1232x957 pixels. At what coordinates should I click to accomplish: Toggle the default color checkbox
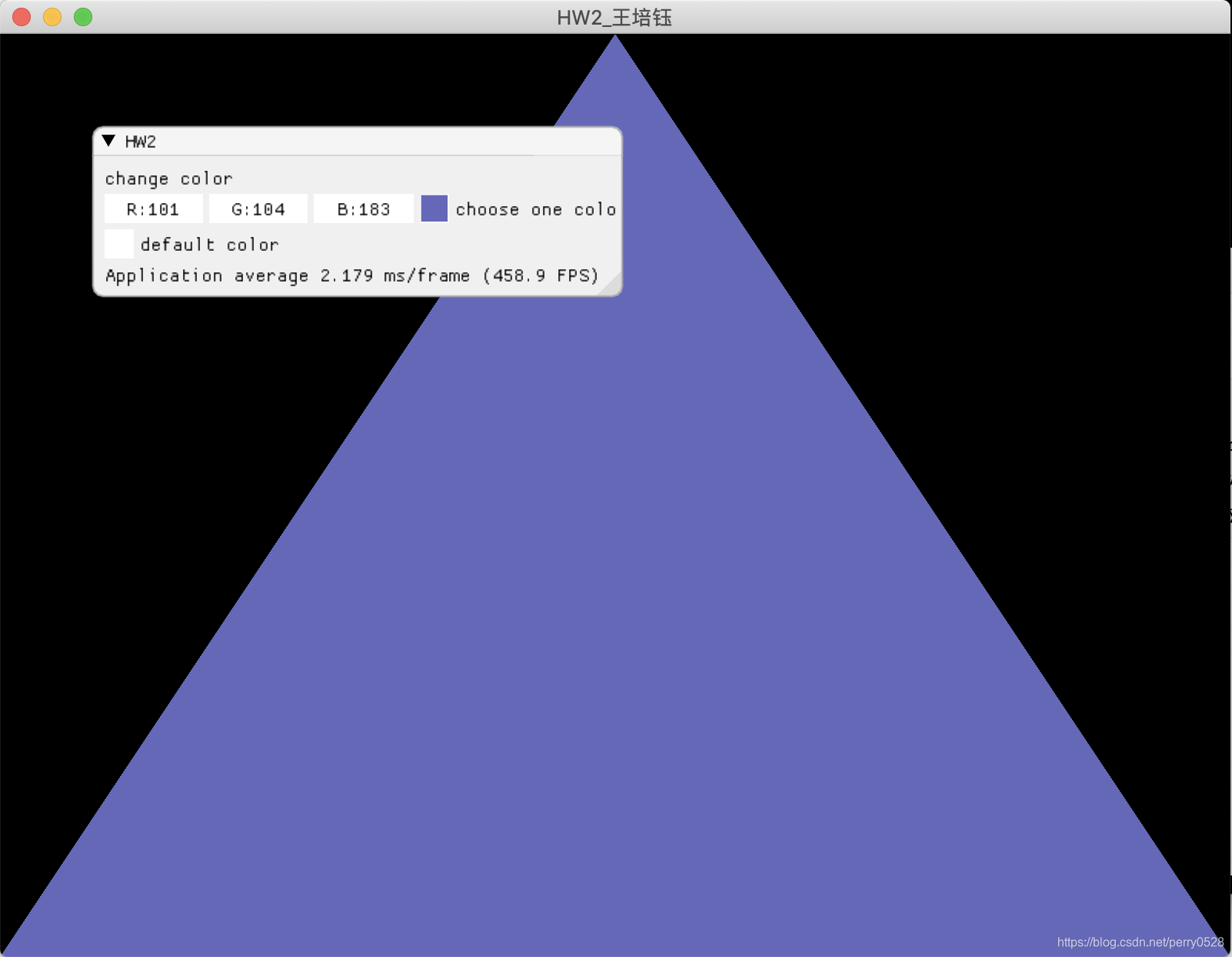pos(119,244)
